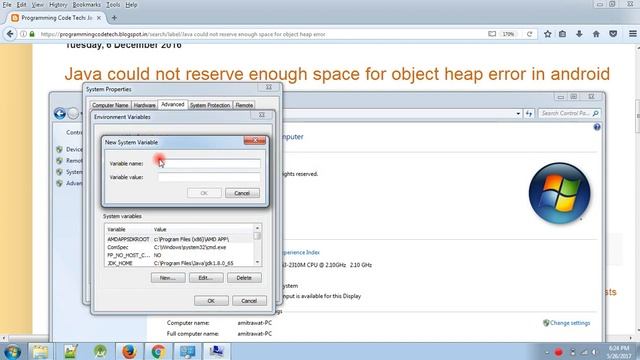This screenshot has width=640, height=360.
Task: Open Pocket shield icon in toolbar
Action: pyautogui.click(x=613, y=34)
